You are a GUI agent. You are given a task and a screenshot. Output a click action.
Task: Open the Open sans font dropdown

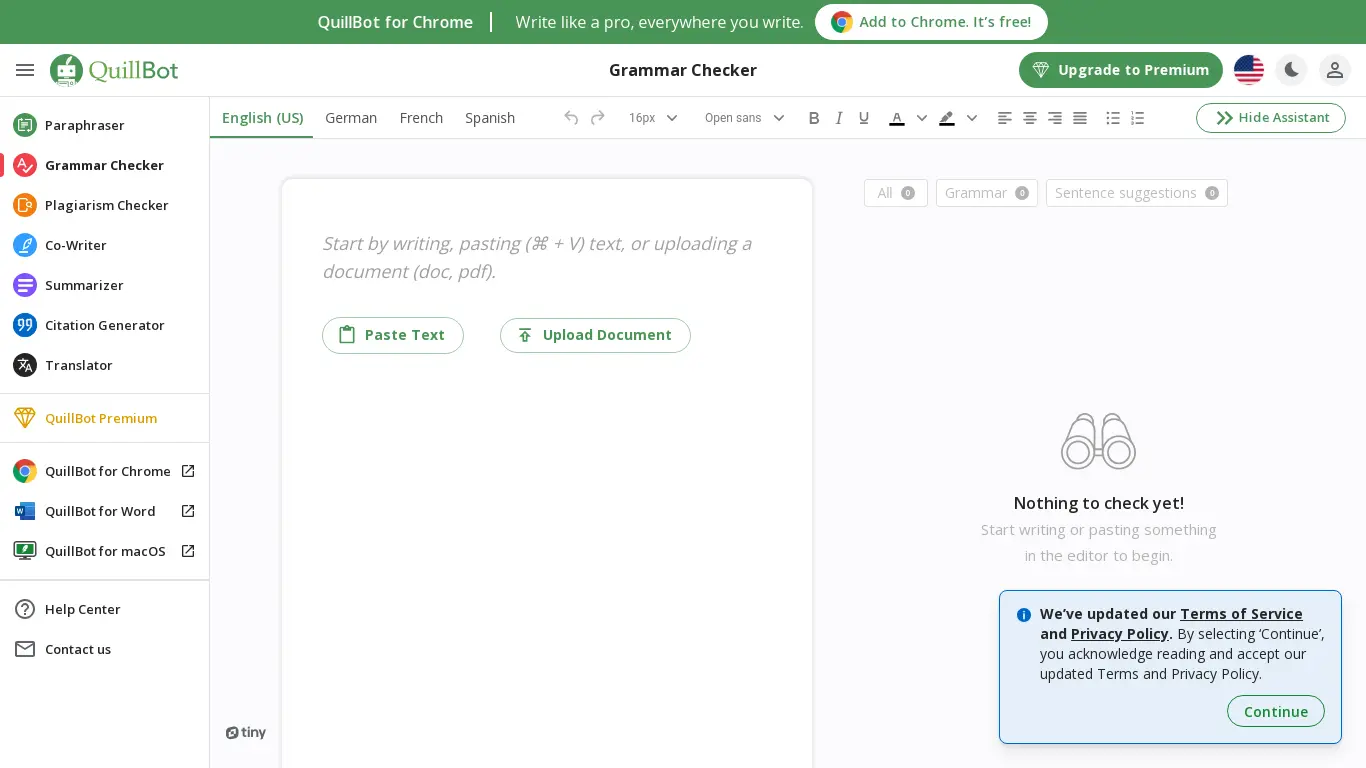tap(744, 118)
